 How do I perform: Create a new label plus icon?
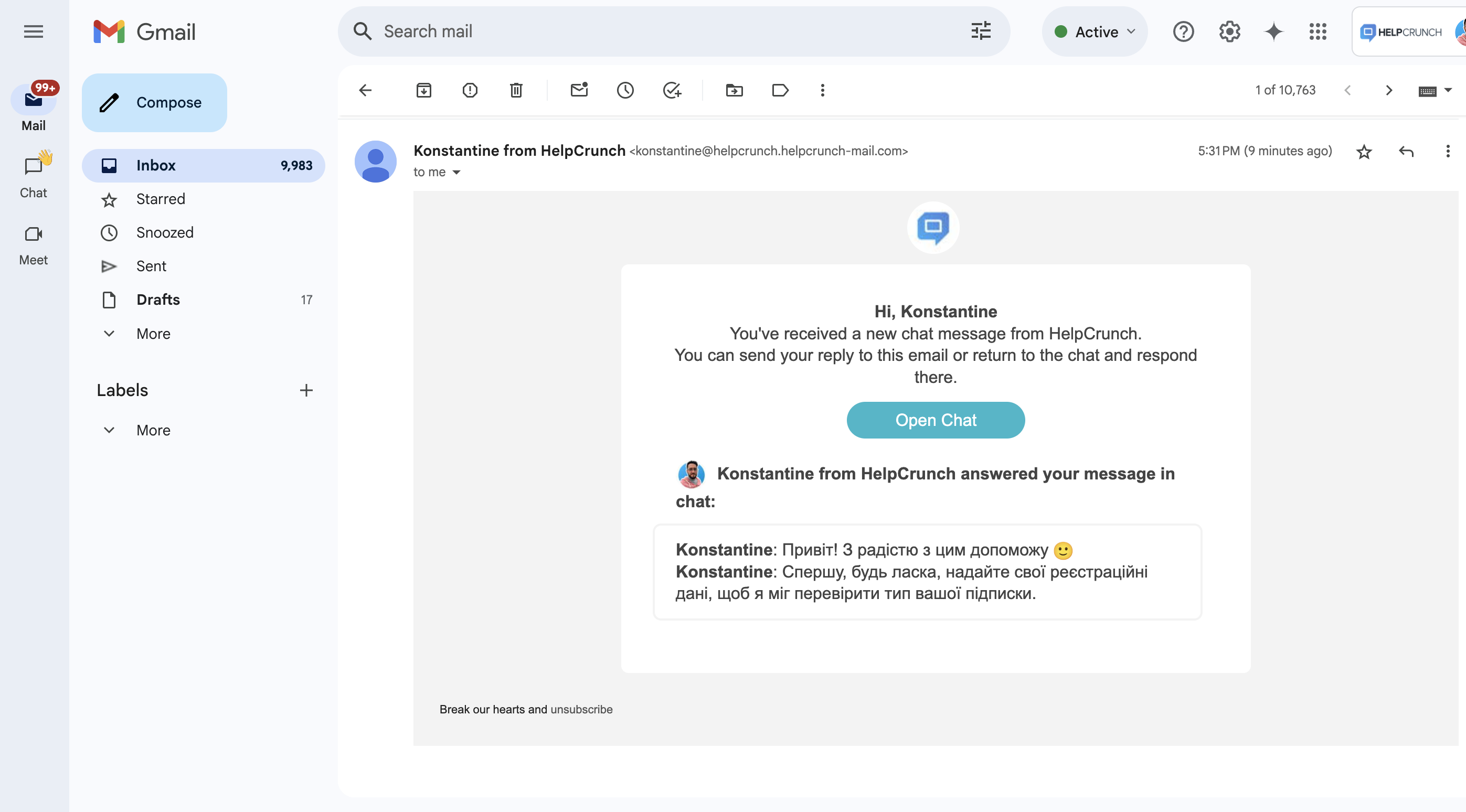point(306,390)
